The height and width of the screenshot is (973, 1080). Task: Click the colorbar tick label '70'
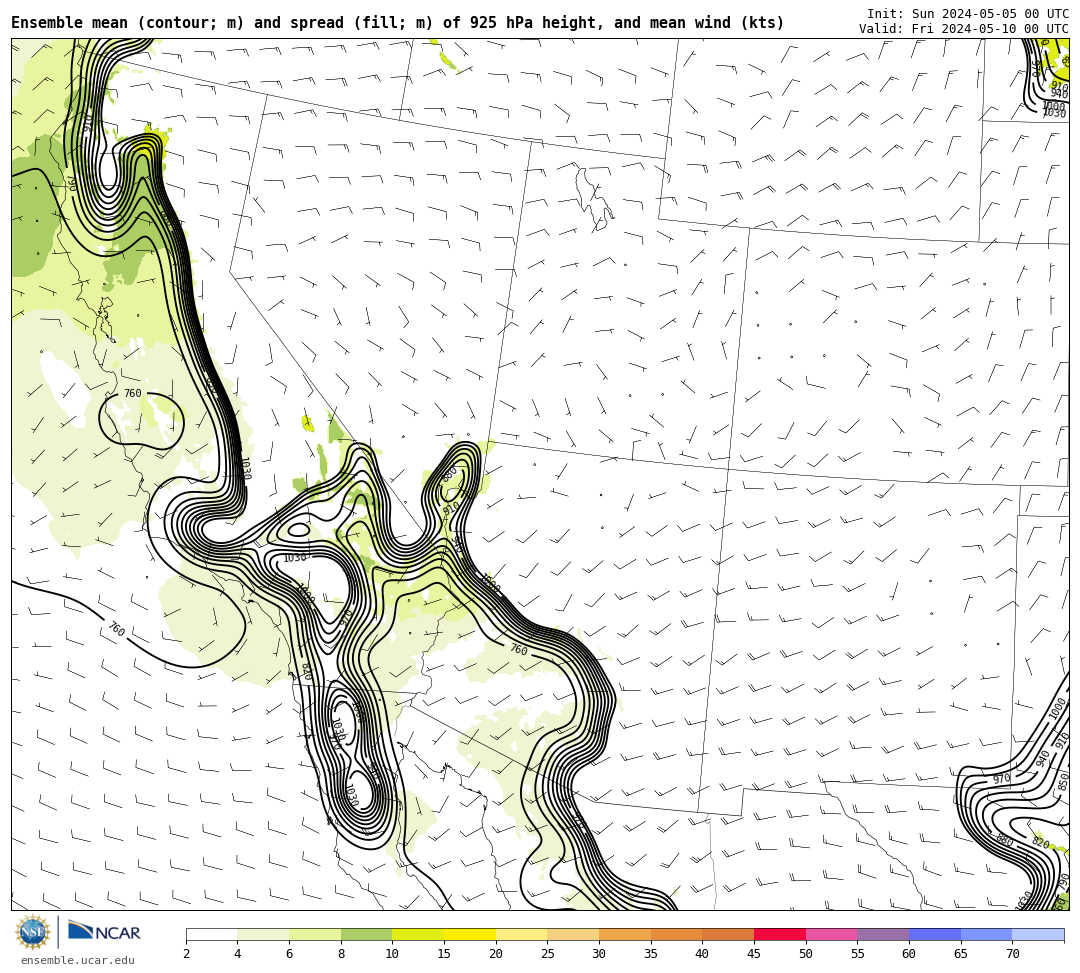pyautogui.click(x=1012, y=954)
